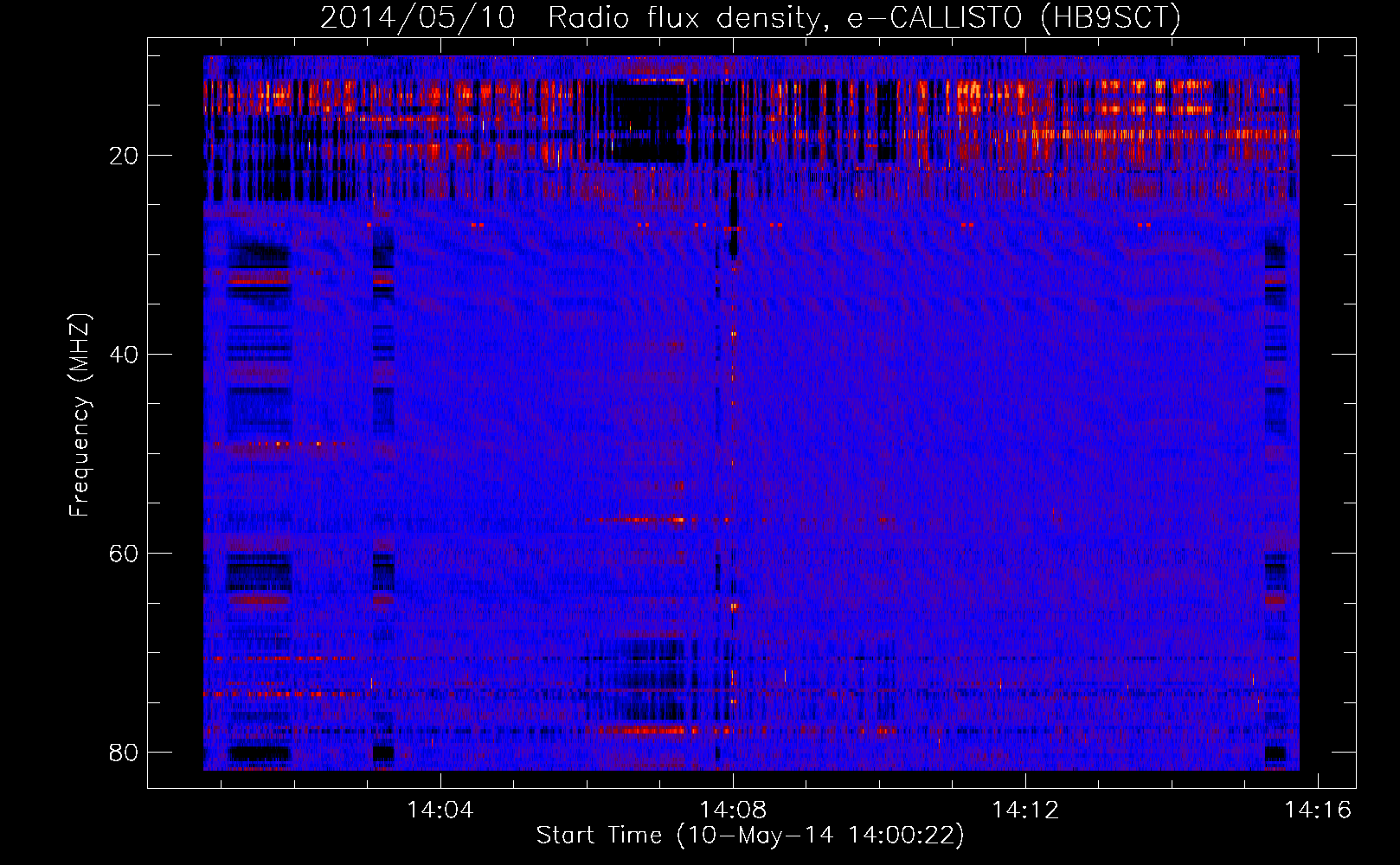Click the 14:12 time tick label
Image resolution: width=1400 pixels, height=865 pixels.
1025,811
